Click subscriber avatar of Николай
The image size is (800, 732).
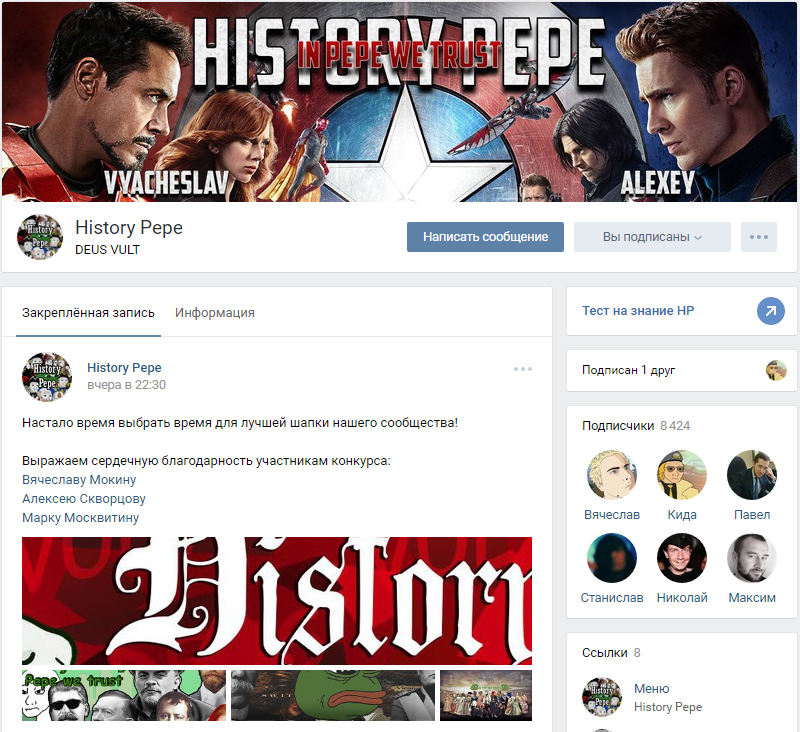(682, 558)
